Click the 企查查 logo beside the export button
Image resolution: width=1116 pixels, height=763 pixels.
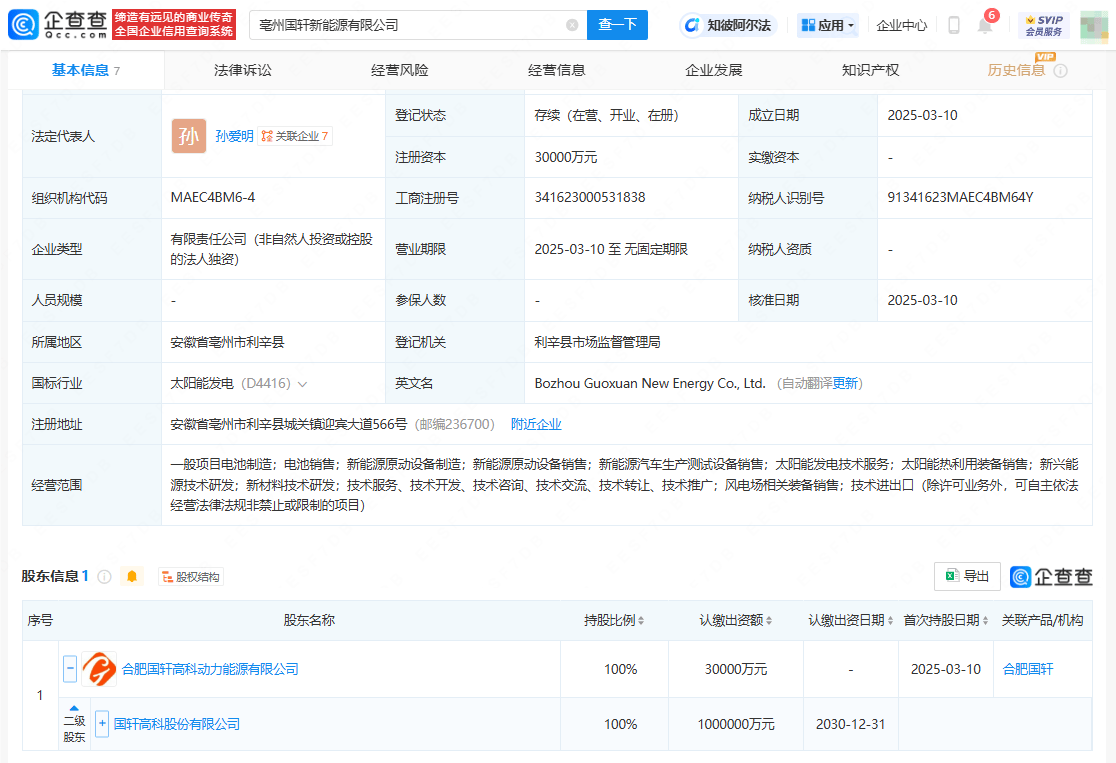(1051, 577)
